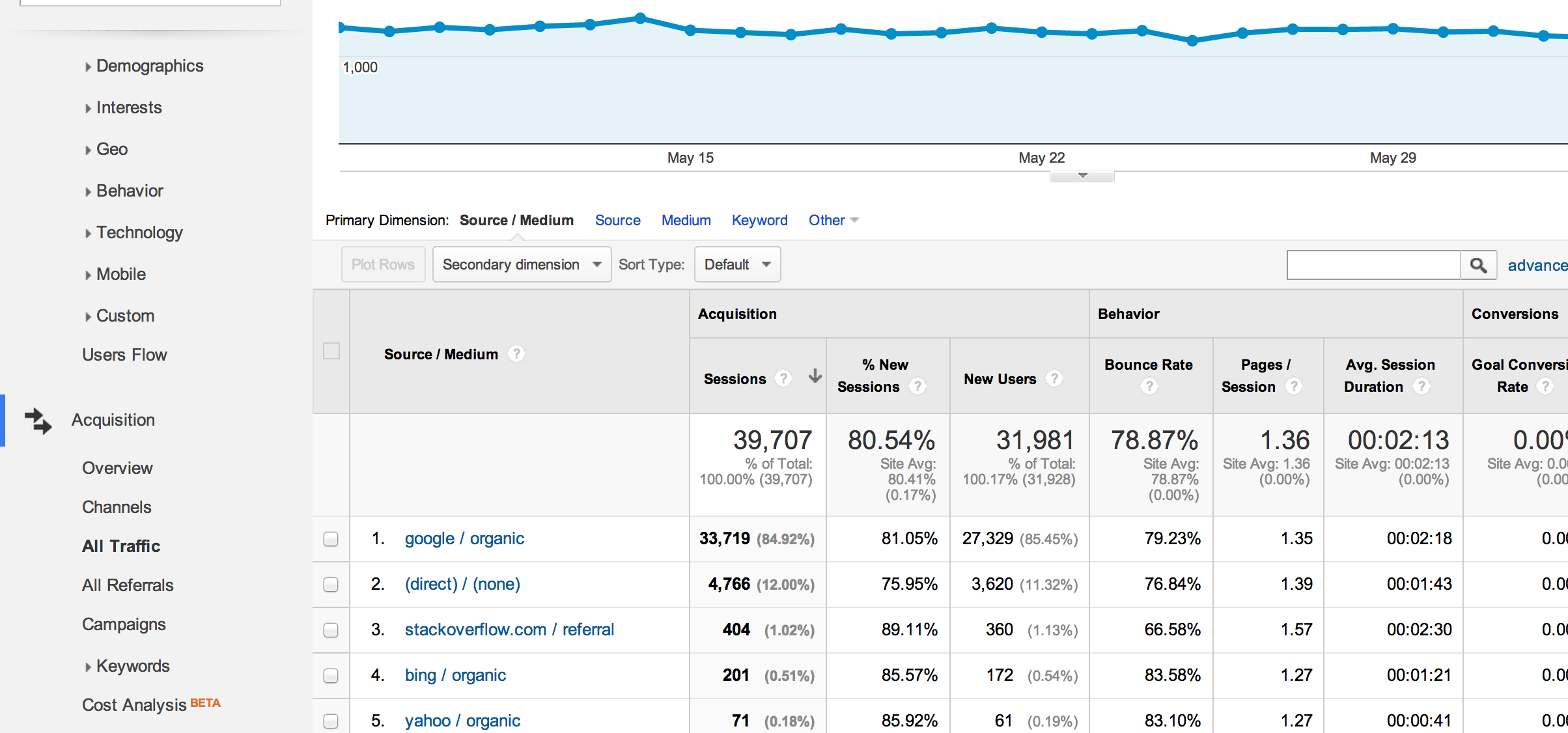Click the New Users question mark icon
This screenshot has height=733, width=1568.
[1054, 378]
